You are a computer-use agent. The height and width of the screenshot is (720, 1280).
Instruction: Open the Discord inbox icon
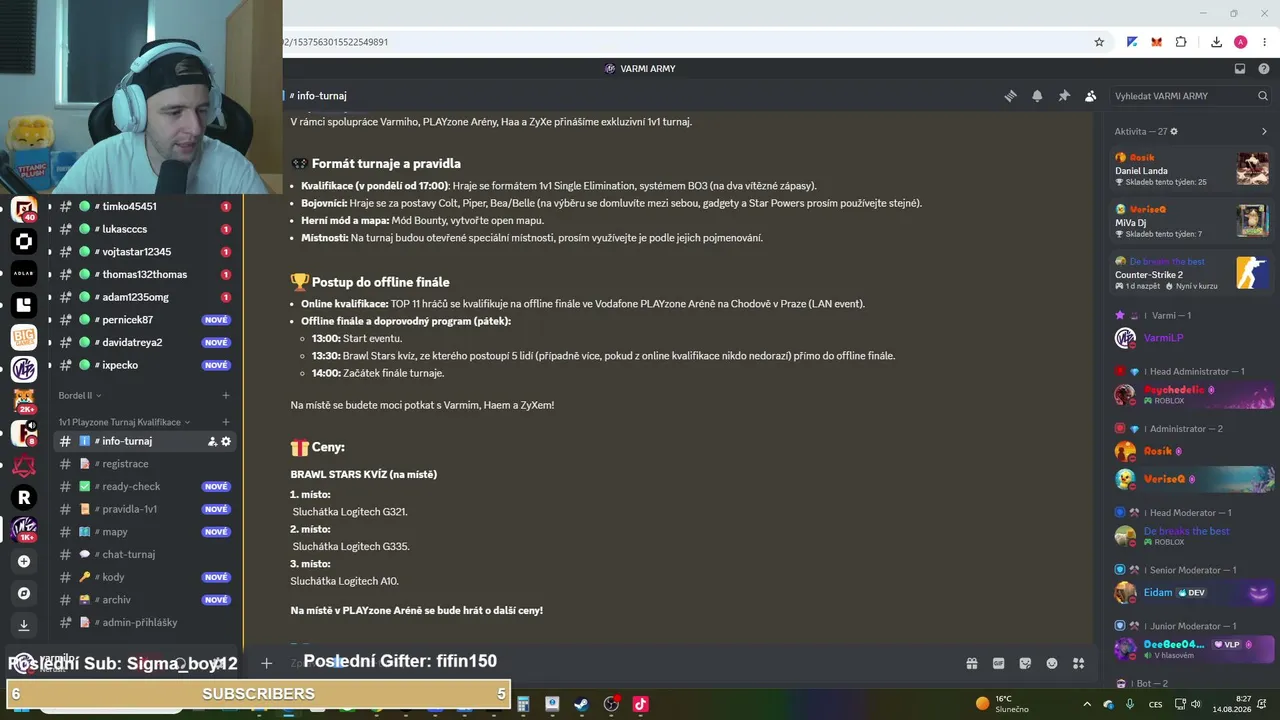click(x=1240, y=69)
